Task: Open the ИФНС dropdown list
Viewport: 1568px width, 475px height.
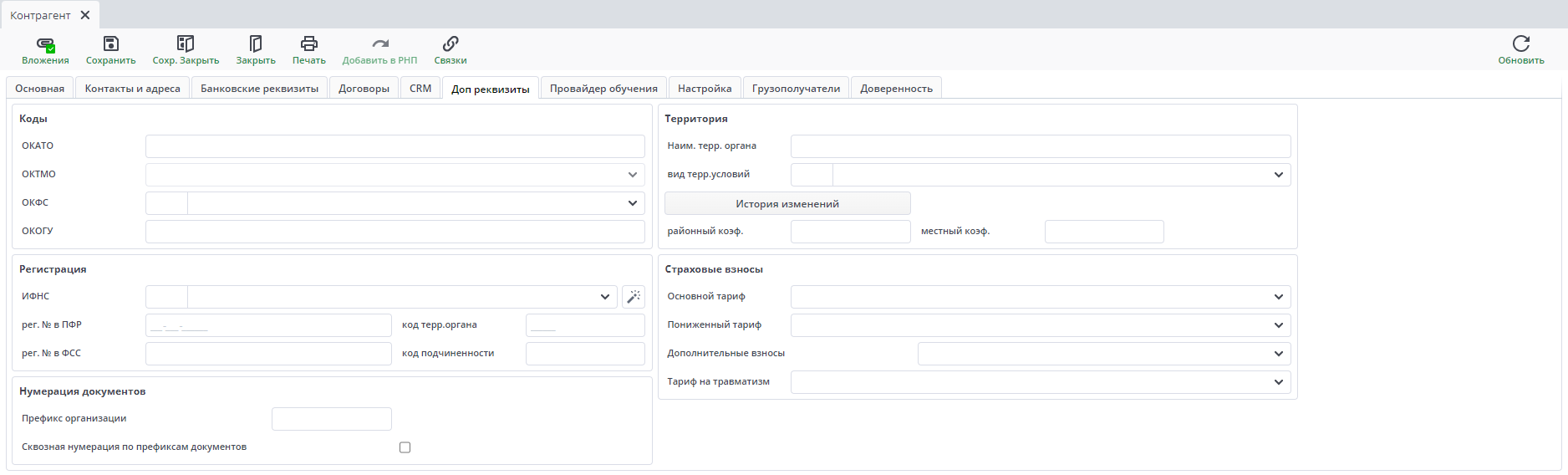Action: click(x=605, y=297)
